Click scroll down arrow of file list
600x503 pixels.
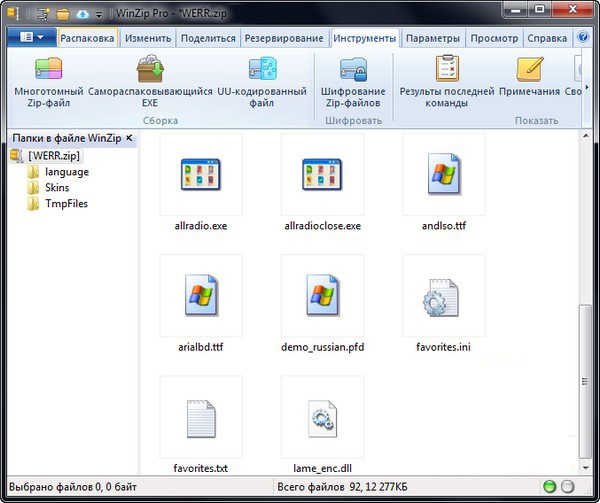coord(585,468)
